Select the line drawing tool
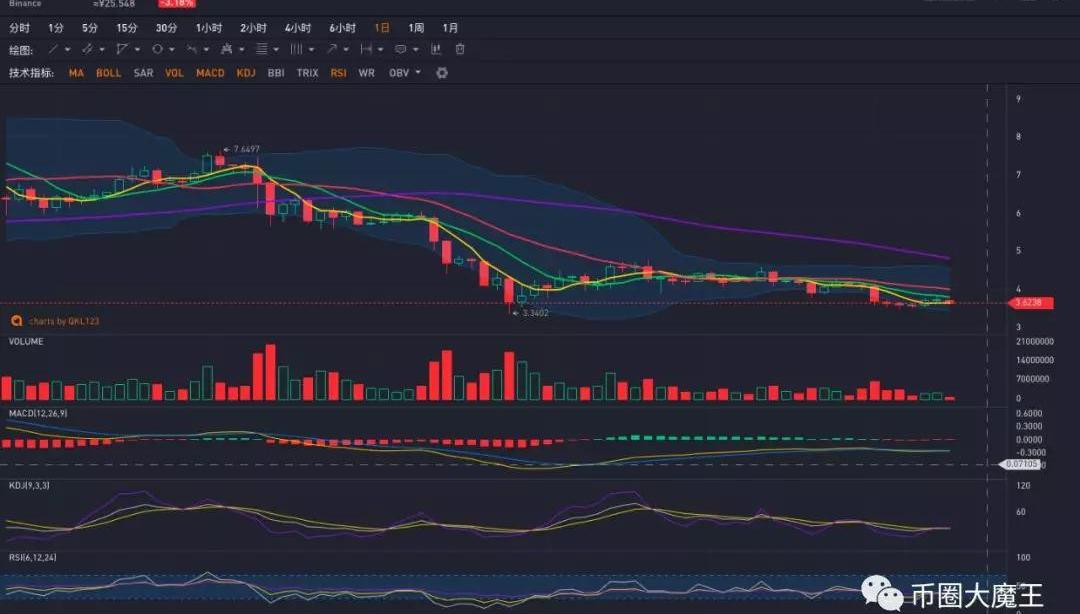Screen dimensions: 1080x614 click(53, 49)
